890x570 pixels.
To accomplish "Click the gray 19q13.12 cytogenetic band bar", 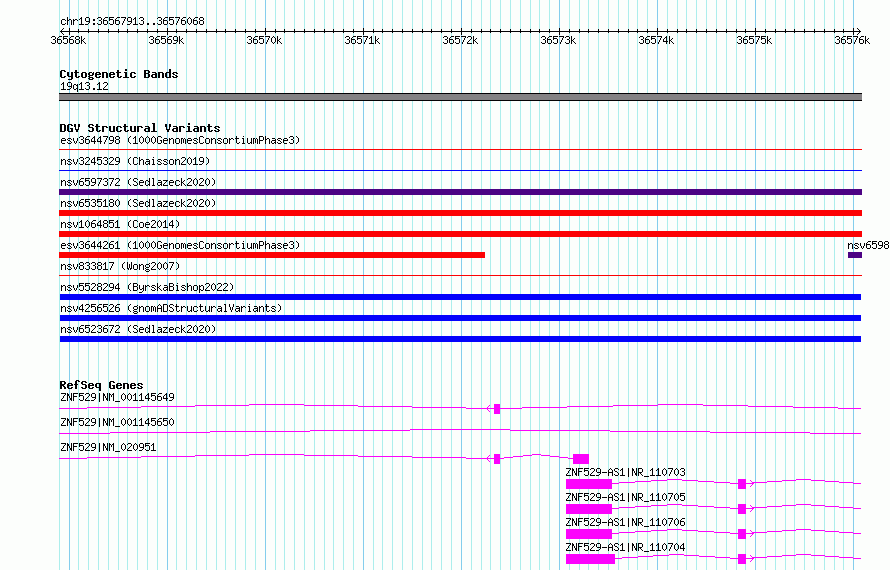I will (460, 97).
